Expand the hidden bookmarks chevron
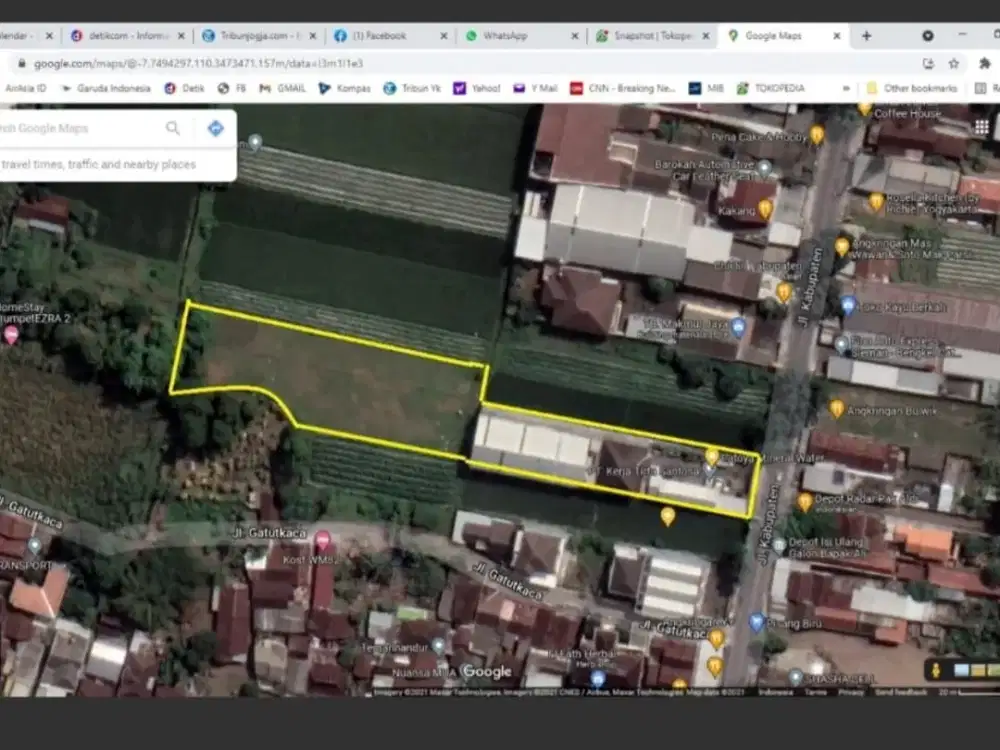Viewport: 1000px width, 750px height. tap(846, 88)
